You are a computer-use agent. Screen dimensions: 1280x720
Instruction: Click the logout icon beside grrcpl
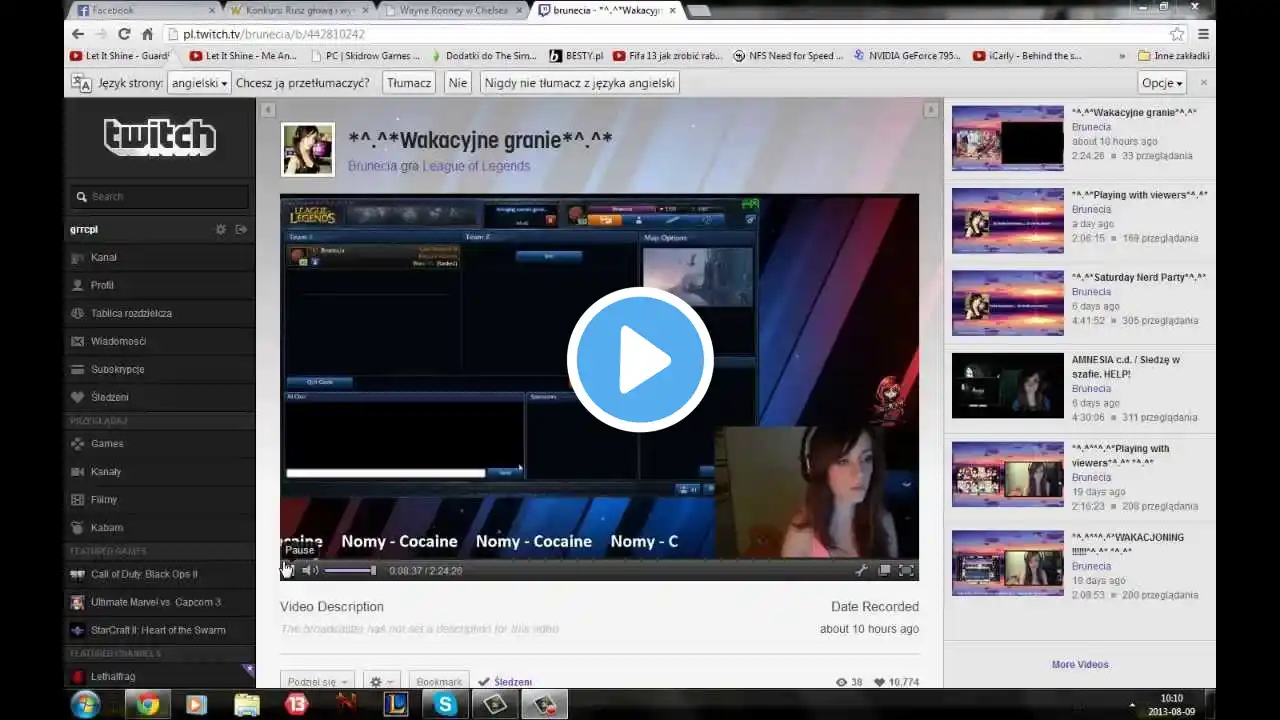[241, 229]
